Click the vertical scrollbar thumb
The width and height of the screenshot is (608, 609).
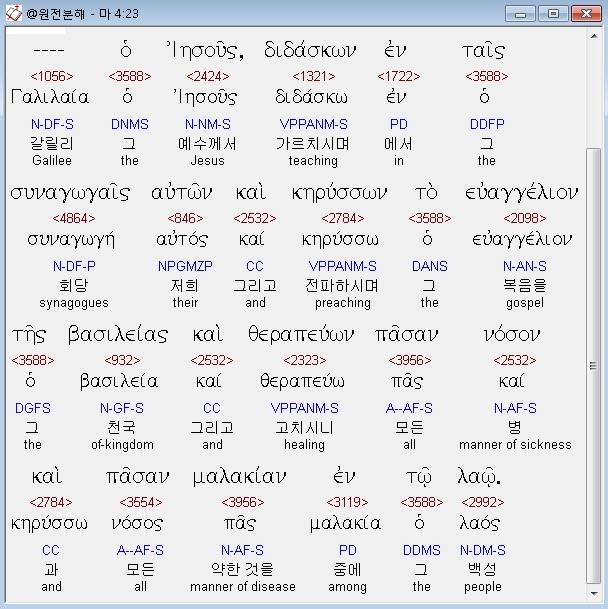coord(593,365)
